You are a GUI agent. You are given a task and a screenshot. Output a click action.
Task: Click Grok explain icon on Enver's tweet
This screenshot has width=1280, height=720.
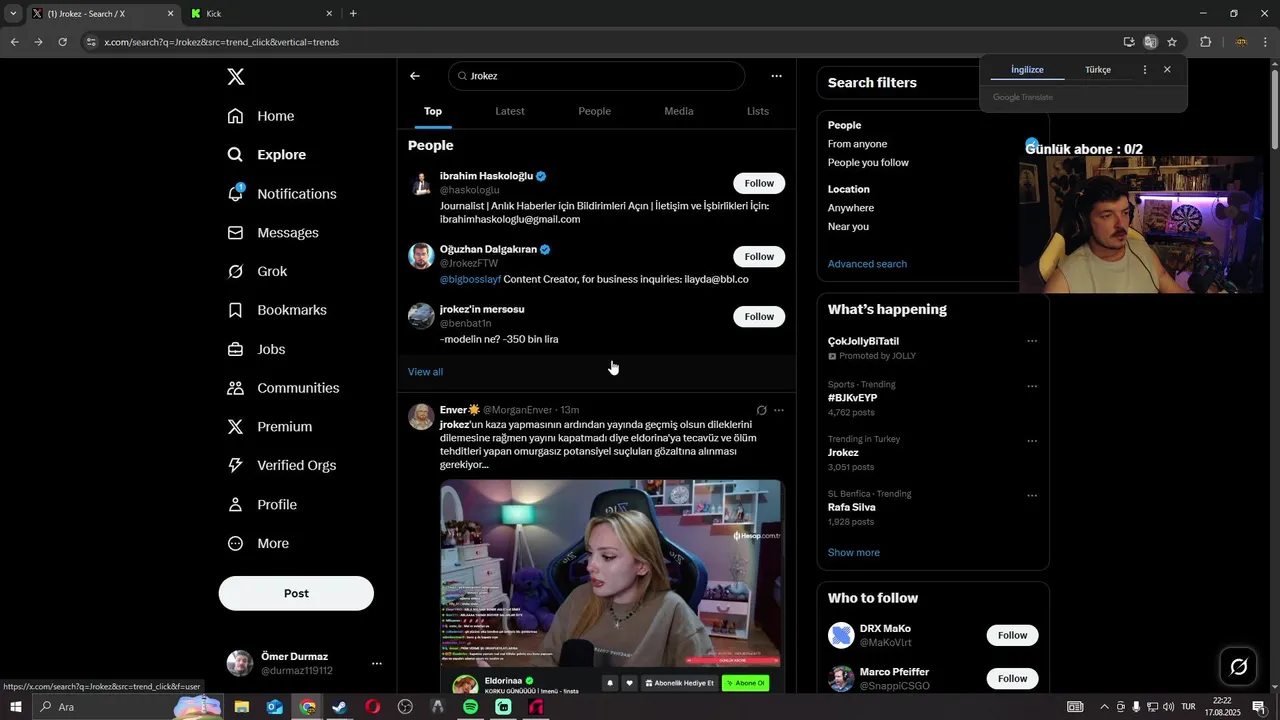pyautogui.click(x=761, y=410)
